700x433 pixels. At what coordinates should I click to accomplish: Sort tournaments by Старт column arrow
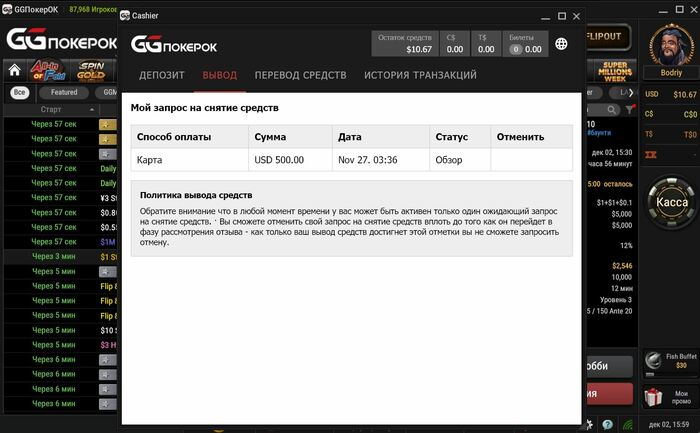(92, 109)
